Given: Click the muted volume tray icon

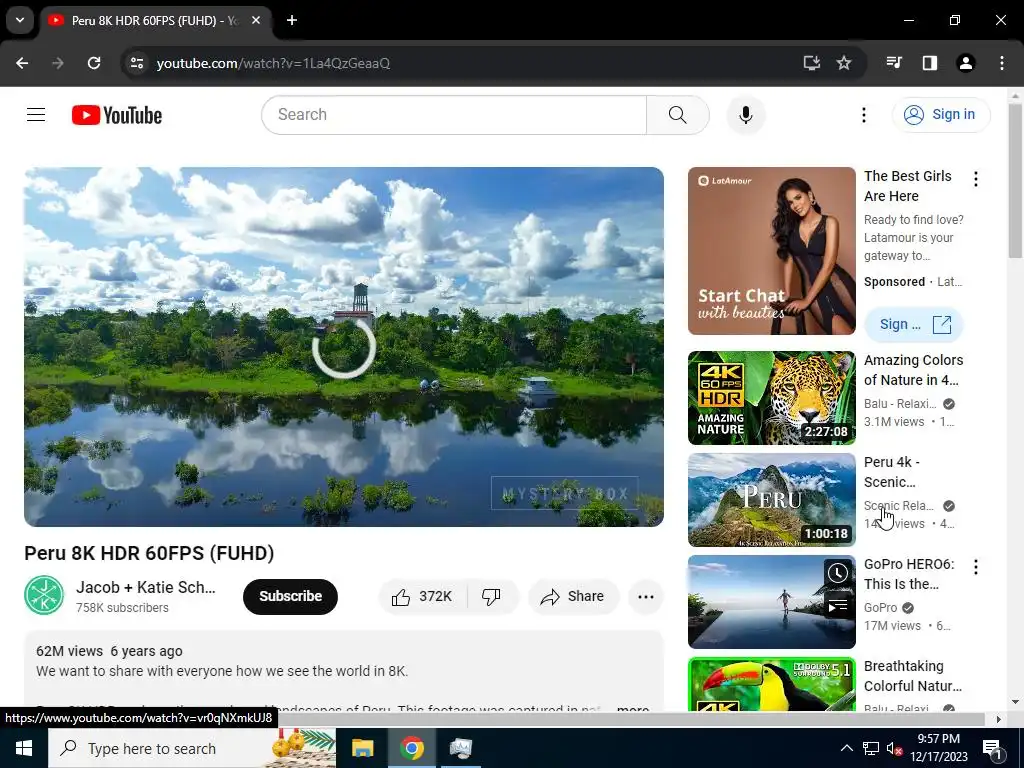Looking at the screenshot, I should pos(894,748).
